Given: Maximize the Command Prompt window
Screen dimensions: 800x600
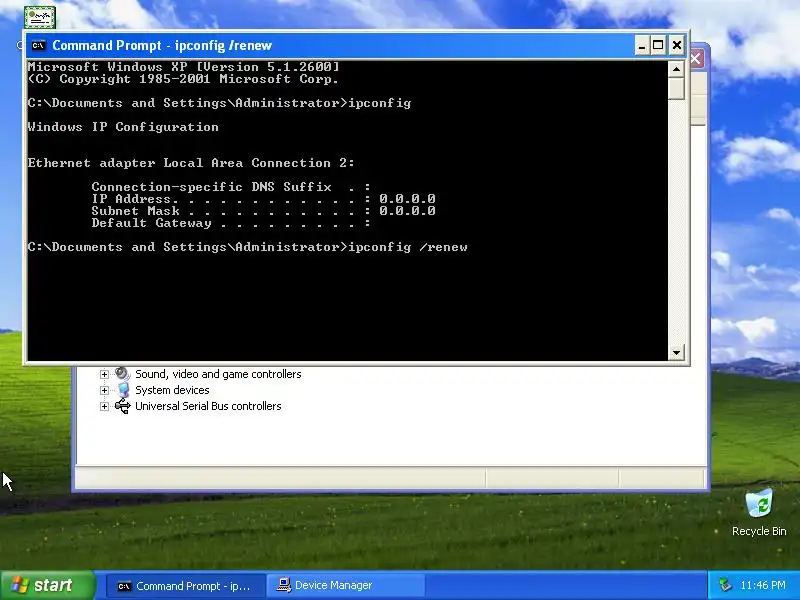Looking at the screenshot, I should [658, 45].
